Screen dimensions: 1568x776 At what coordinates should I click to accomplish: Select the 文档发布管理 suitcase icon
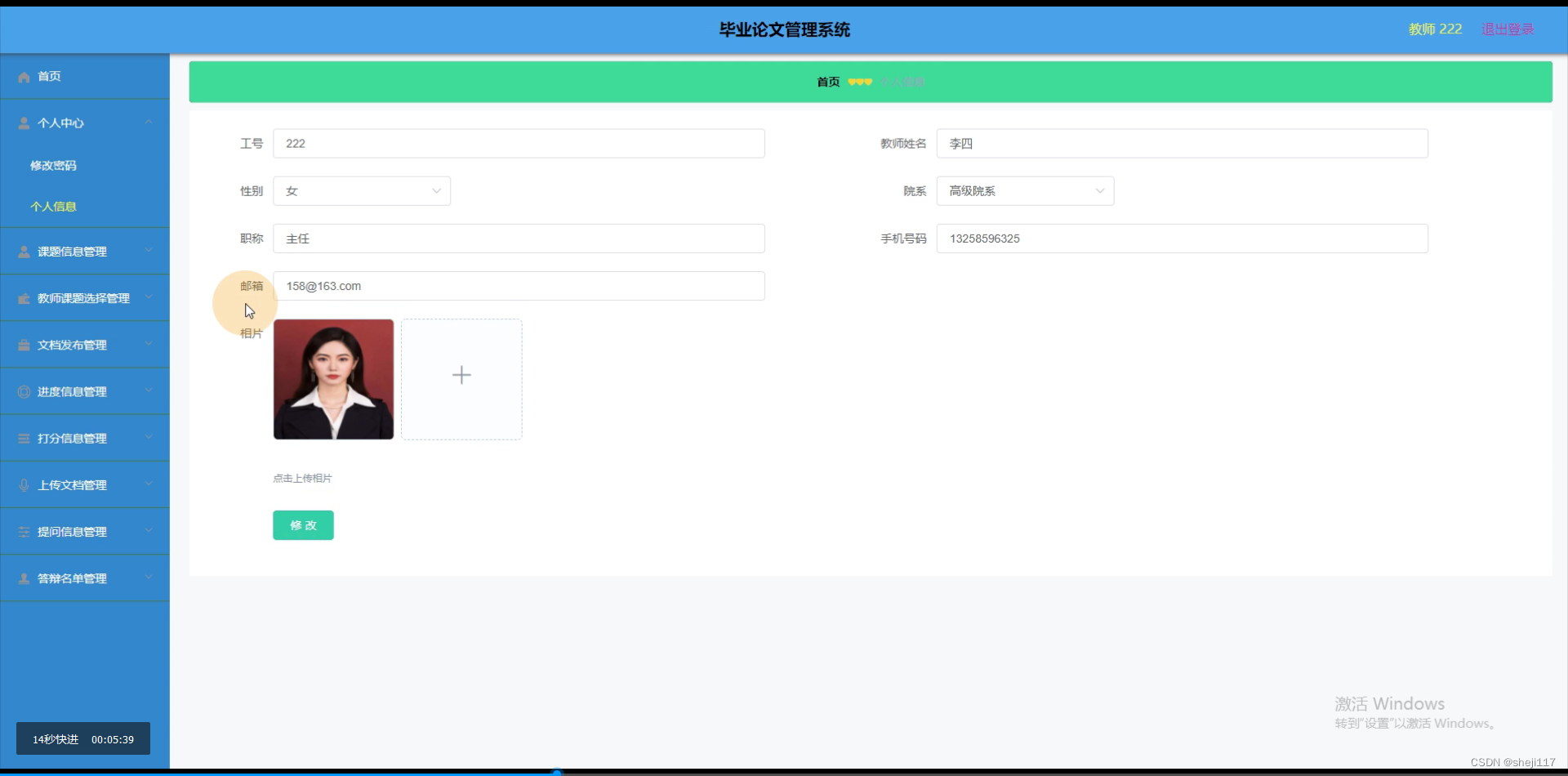[23, 344]
